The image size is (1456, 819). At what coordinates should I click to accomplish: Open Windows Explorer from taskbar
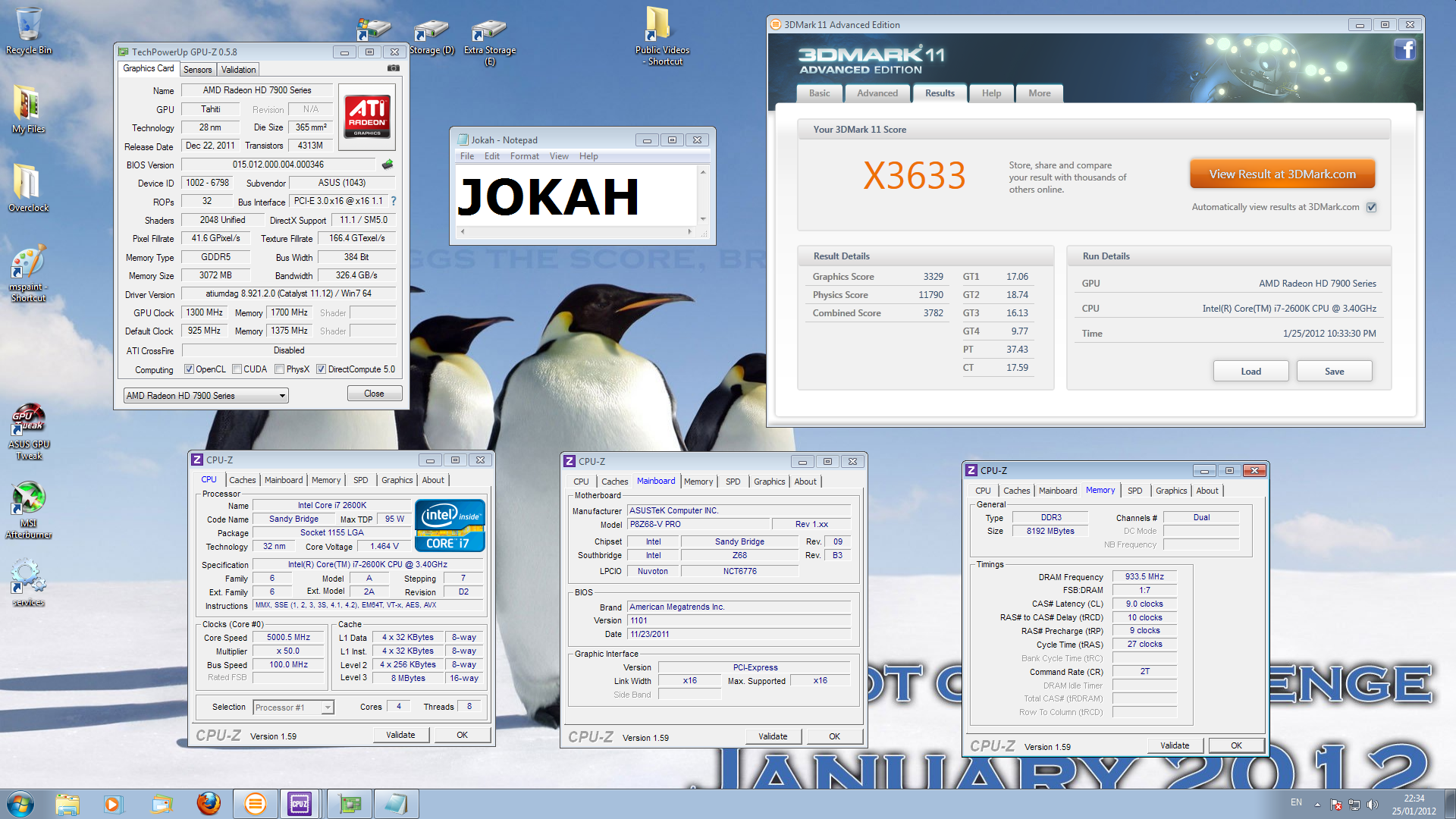(x=67, y=804)
